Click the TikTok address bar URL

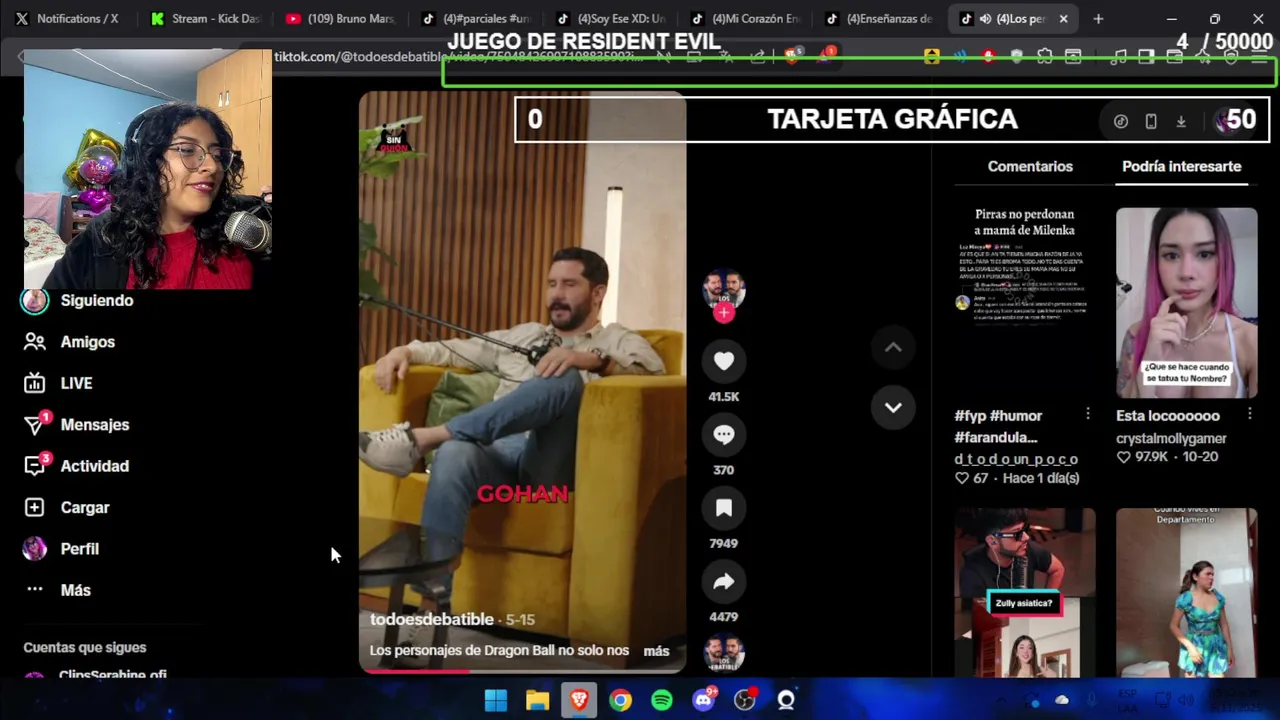coord(461,57)
